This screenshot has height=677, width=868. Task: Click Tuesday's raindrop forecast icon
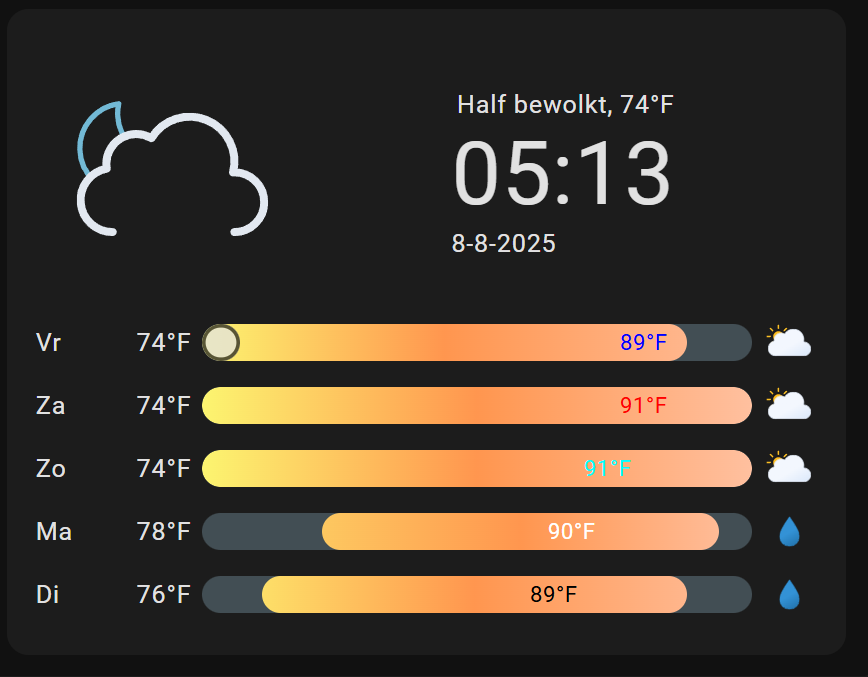(x=789, y=594)
